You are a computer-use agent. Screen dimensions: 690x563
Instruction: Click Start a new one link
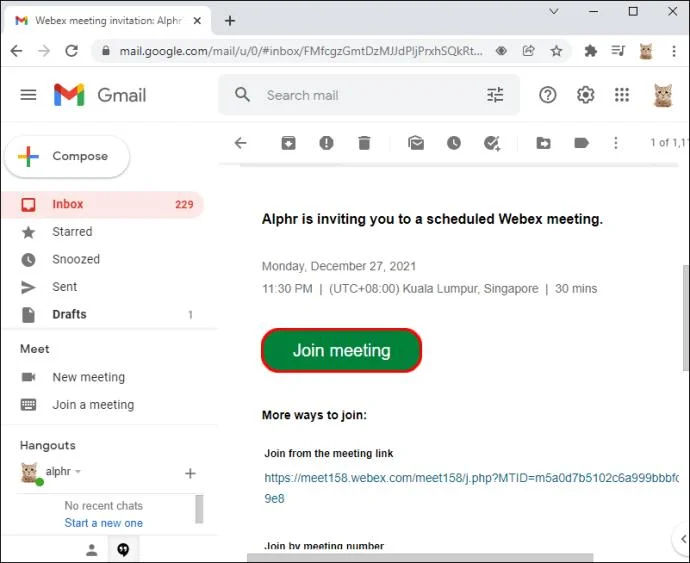(x=103, y=523)
